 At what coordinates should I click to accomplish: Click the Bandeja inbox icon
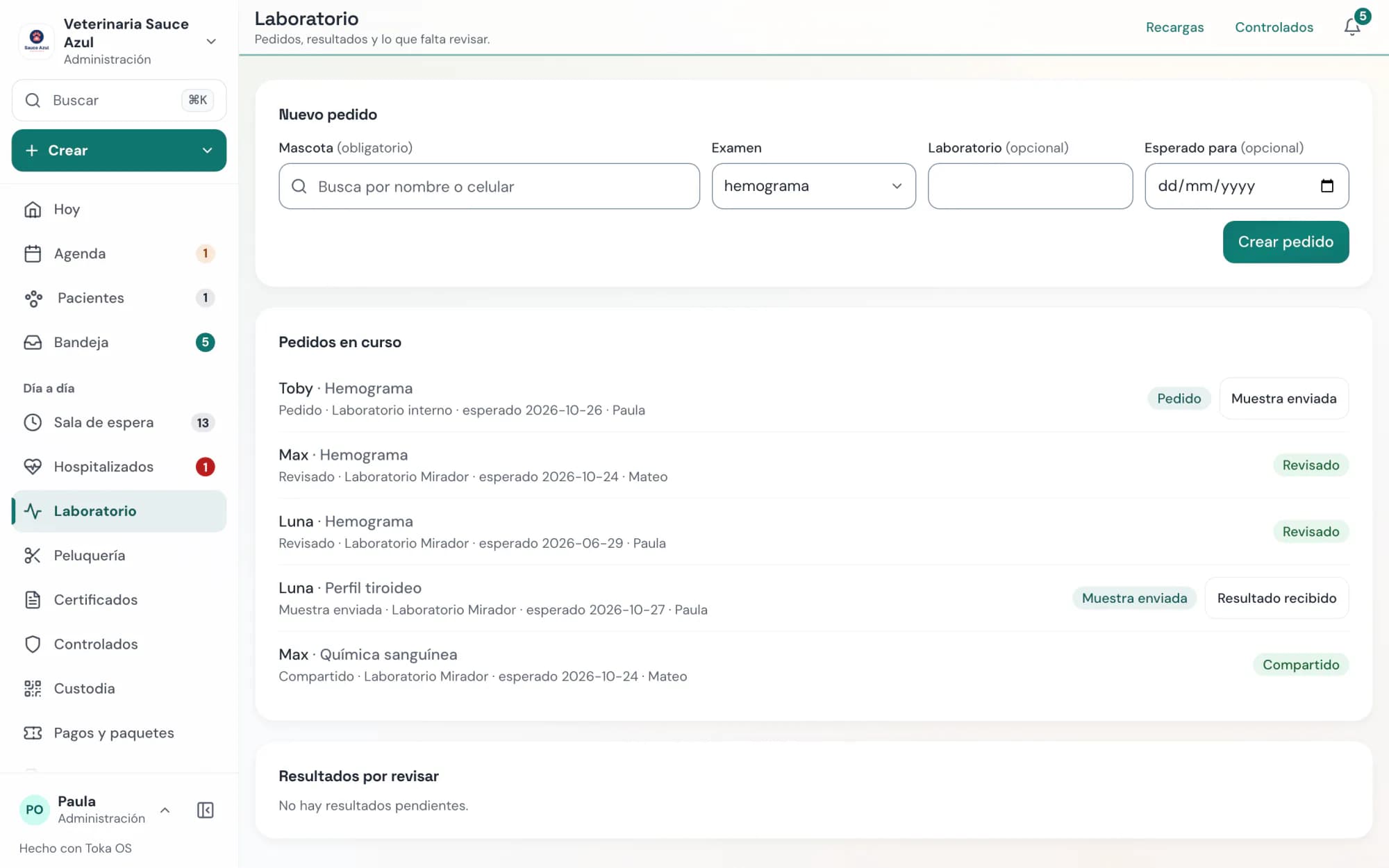[33, 342]
